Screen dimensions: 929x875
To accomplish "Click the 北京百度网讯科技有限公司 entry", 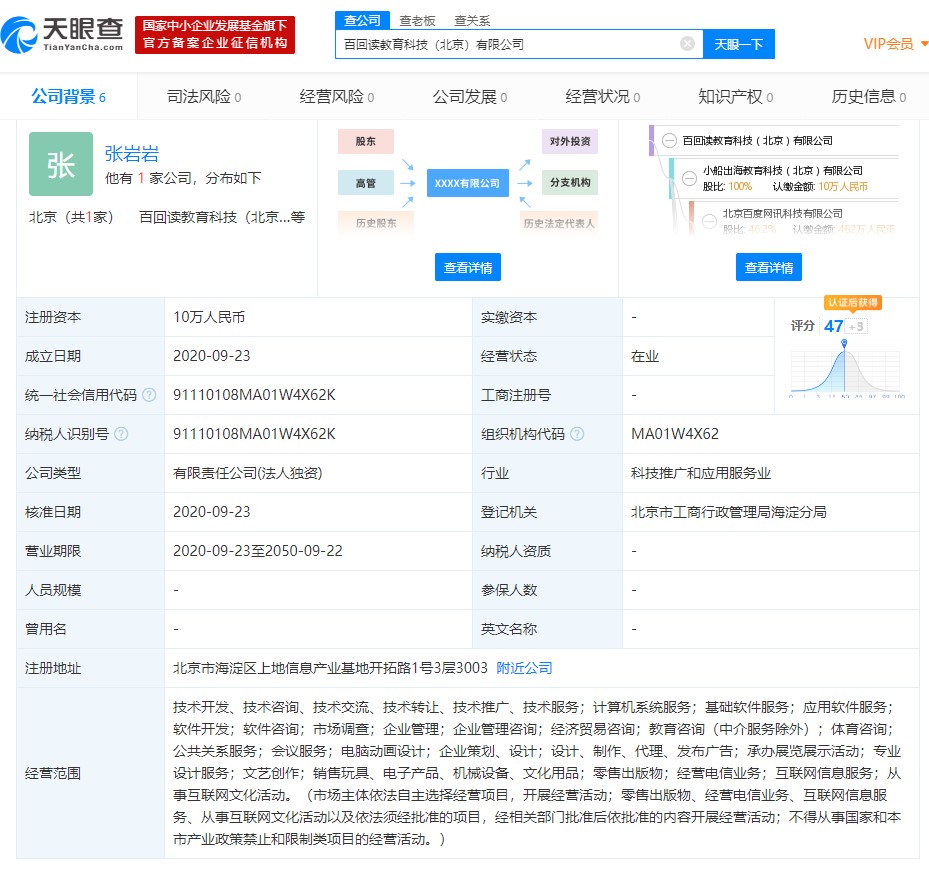I will [782, 213].
